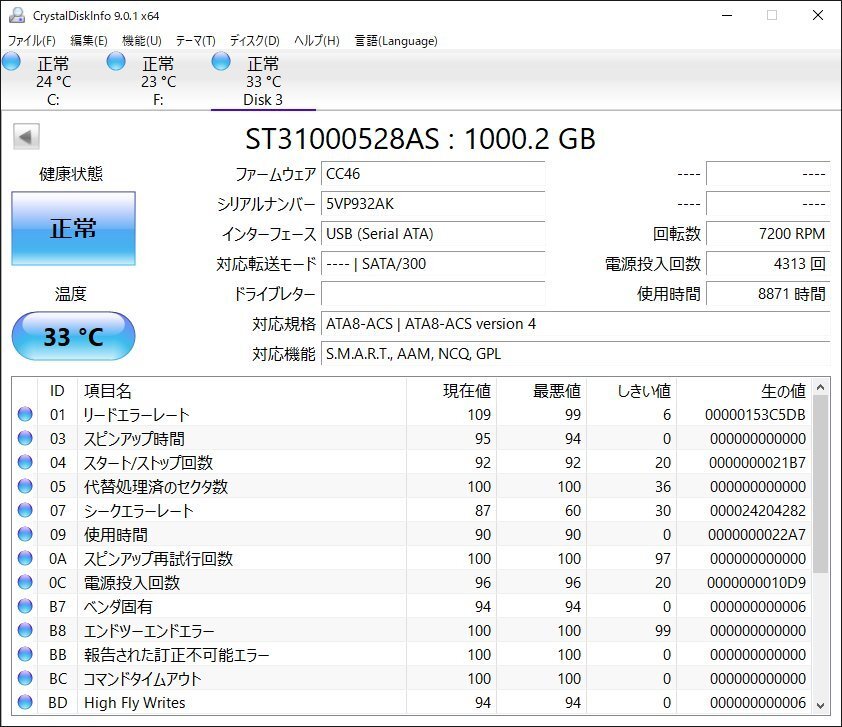Open the 言語(Language) menu

click(x=396, y=41)
